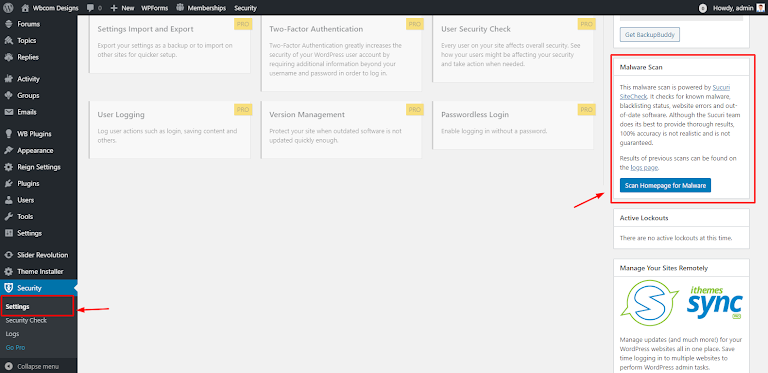Click the Security shield icon
The image size is (768, 373).
click(x=8, y=288)
